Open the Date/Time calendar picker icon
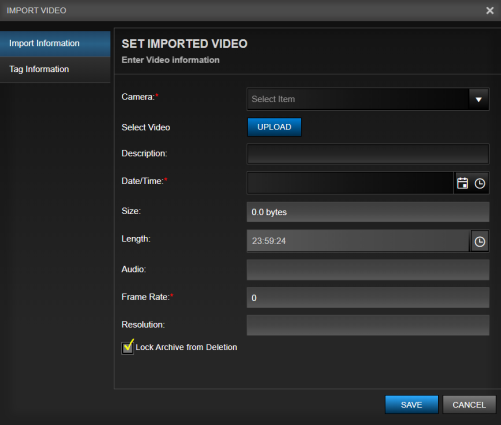 (x=462, y=183)
